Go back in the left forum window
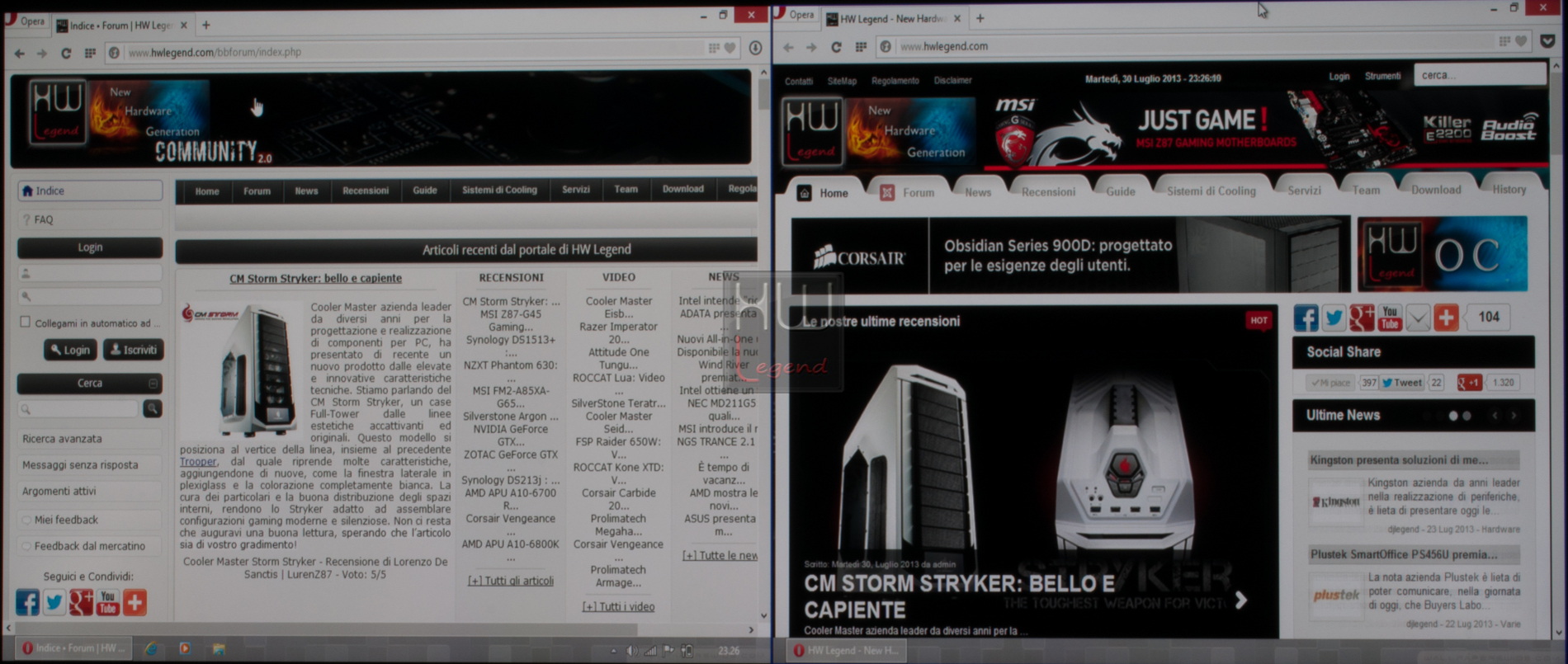Screen dimensions: 1568x664 coord(20,54)
